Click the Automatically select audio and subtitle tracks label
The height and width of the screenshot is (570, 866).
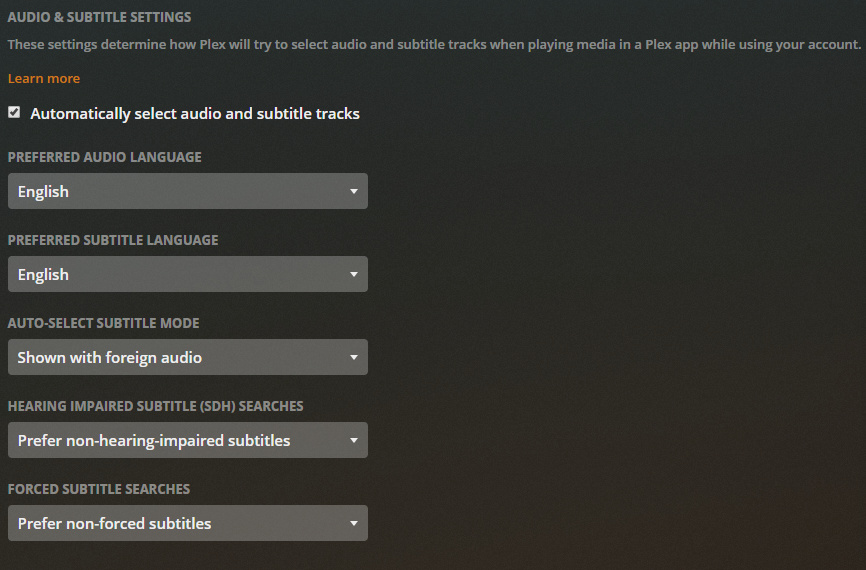[195, 114]
